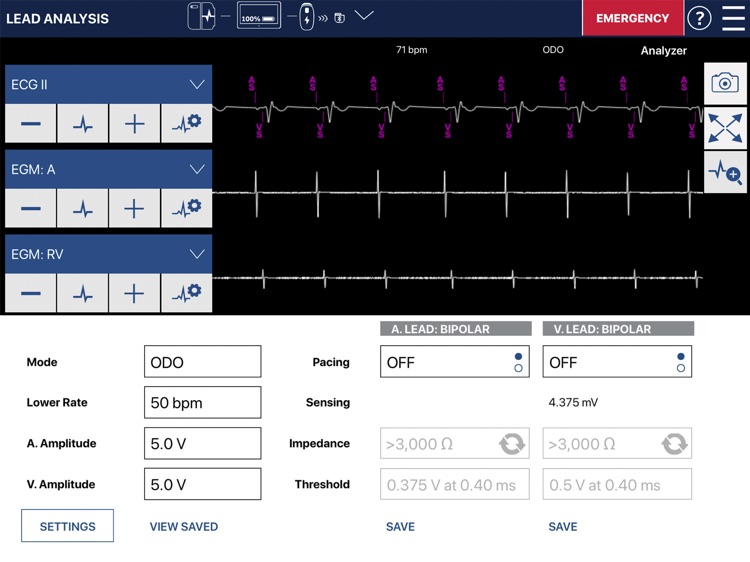
Task: Normalize EGM: RV waveform size icon
Action: point(83,293)
